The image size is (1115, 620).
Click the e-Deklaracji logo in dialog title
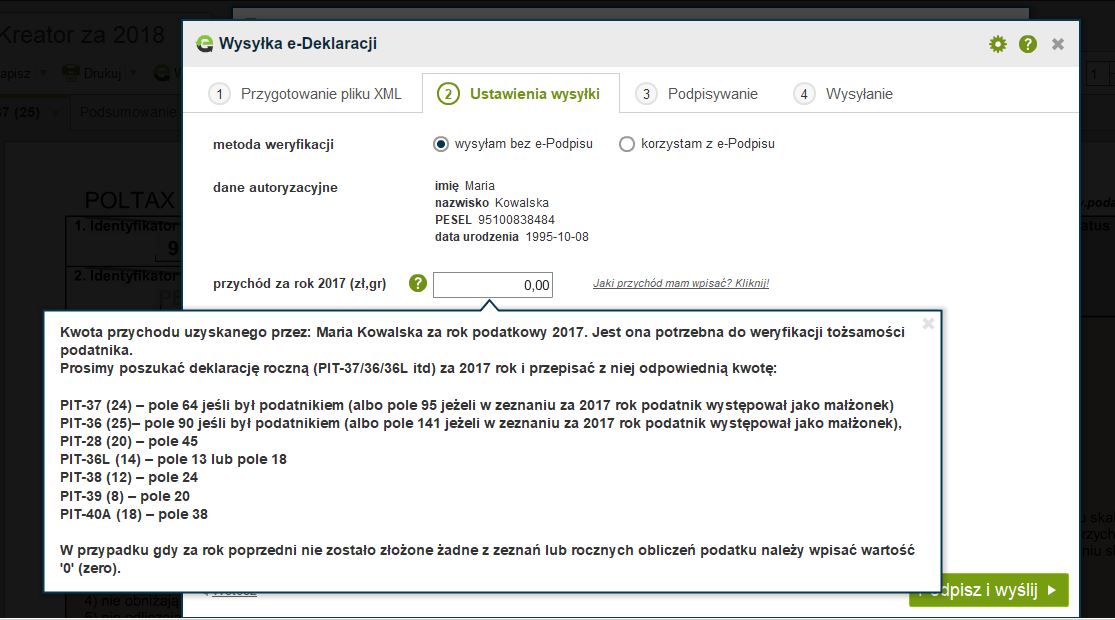(205, 44)
